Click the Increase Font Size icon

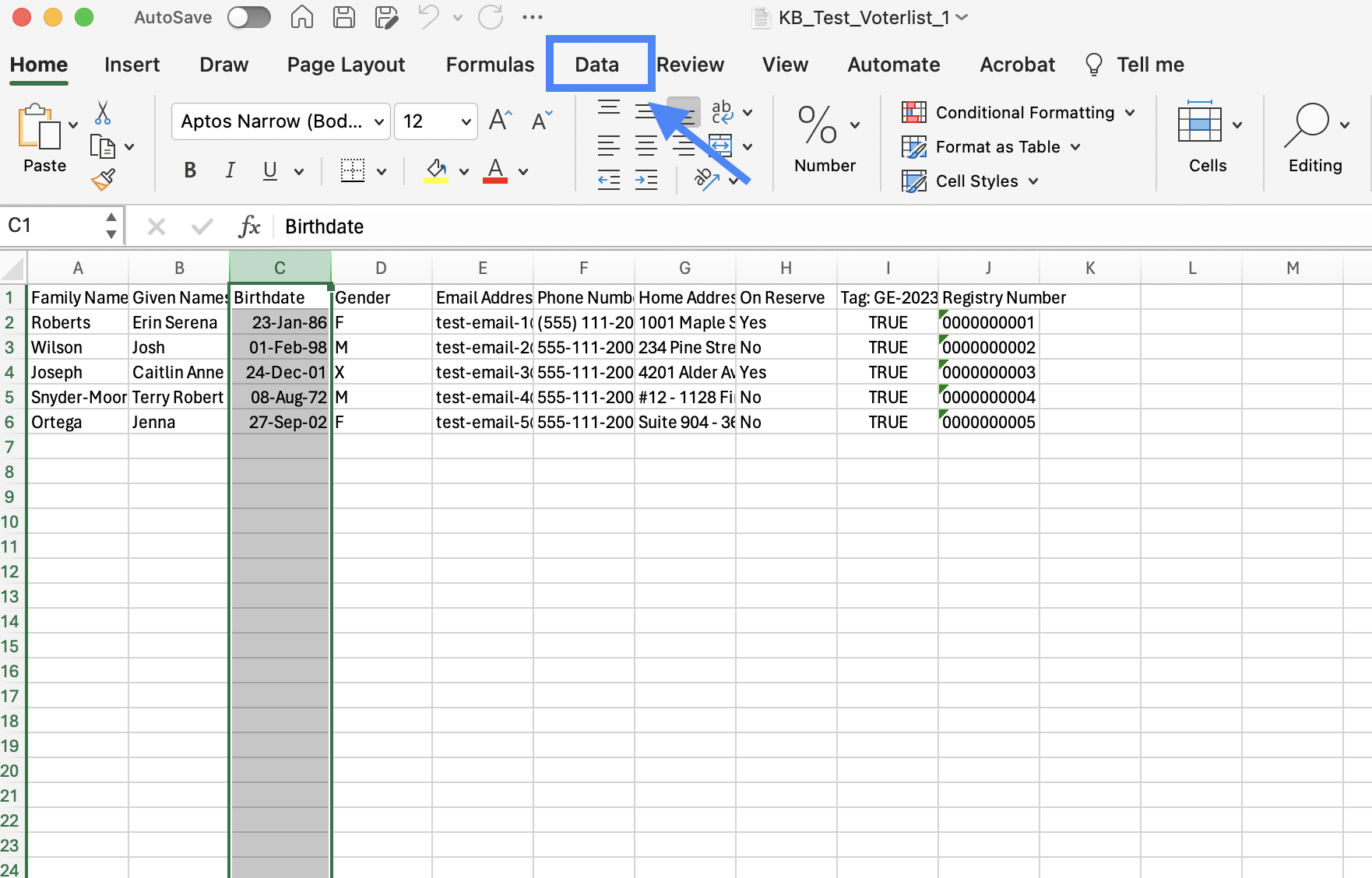pyautogui.click(x=500, y=121)
